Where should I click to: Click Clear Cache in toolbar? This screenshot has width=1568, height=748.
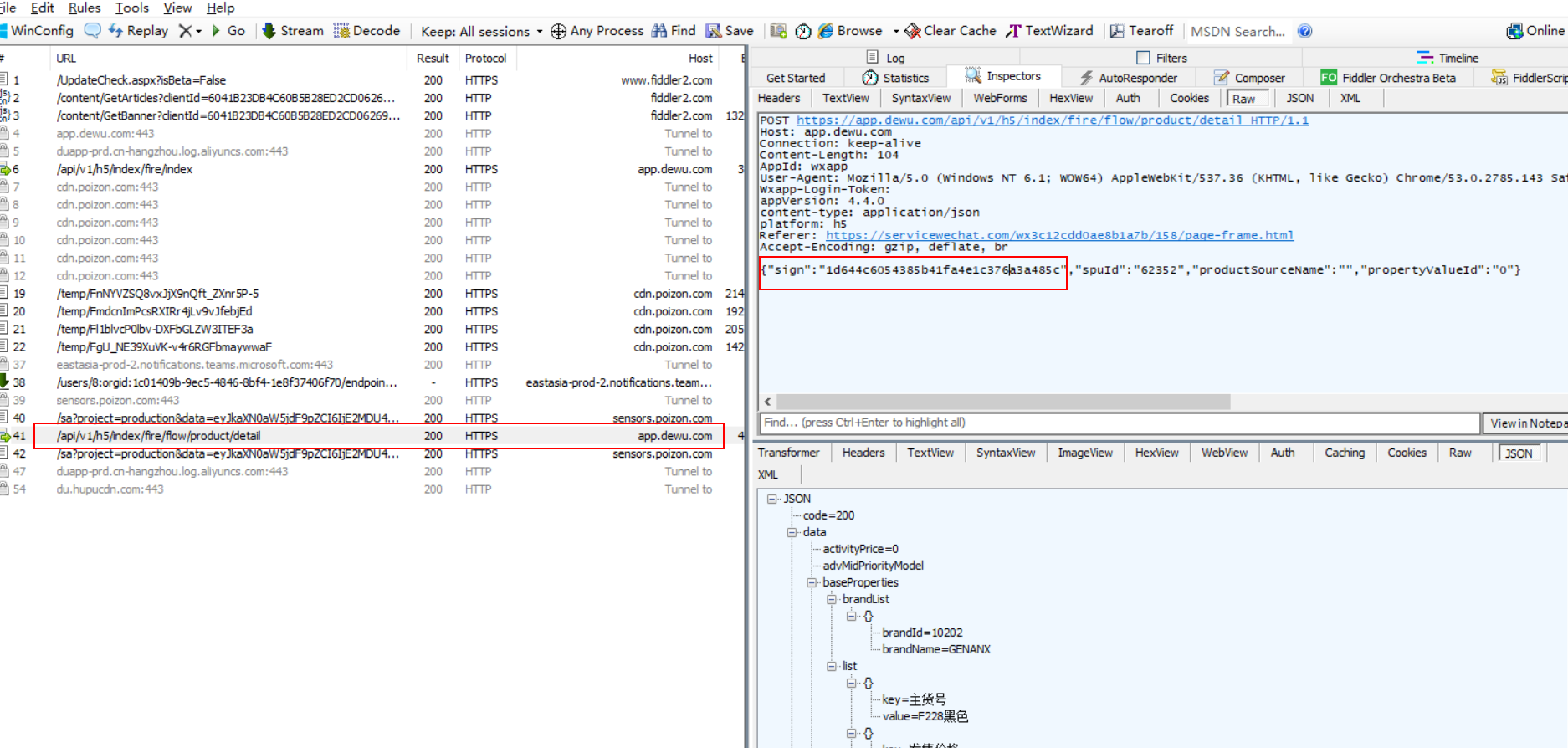(951, 31)
